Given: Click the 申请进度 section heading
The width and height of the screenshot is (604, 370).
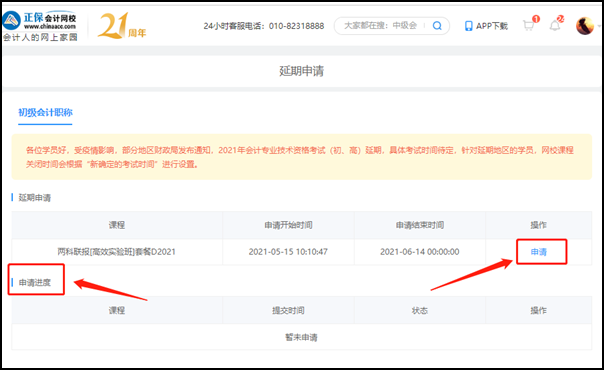Looking at the screenshot, I should point(35,283).
